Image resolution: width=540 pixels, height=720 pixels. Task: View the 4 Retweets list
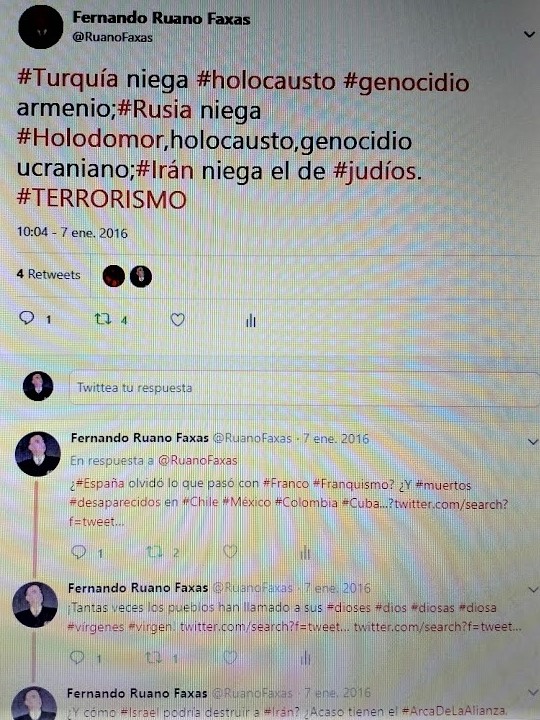[x=49, y=275]
